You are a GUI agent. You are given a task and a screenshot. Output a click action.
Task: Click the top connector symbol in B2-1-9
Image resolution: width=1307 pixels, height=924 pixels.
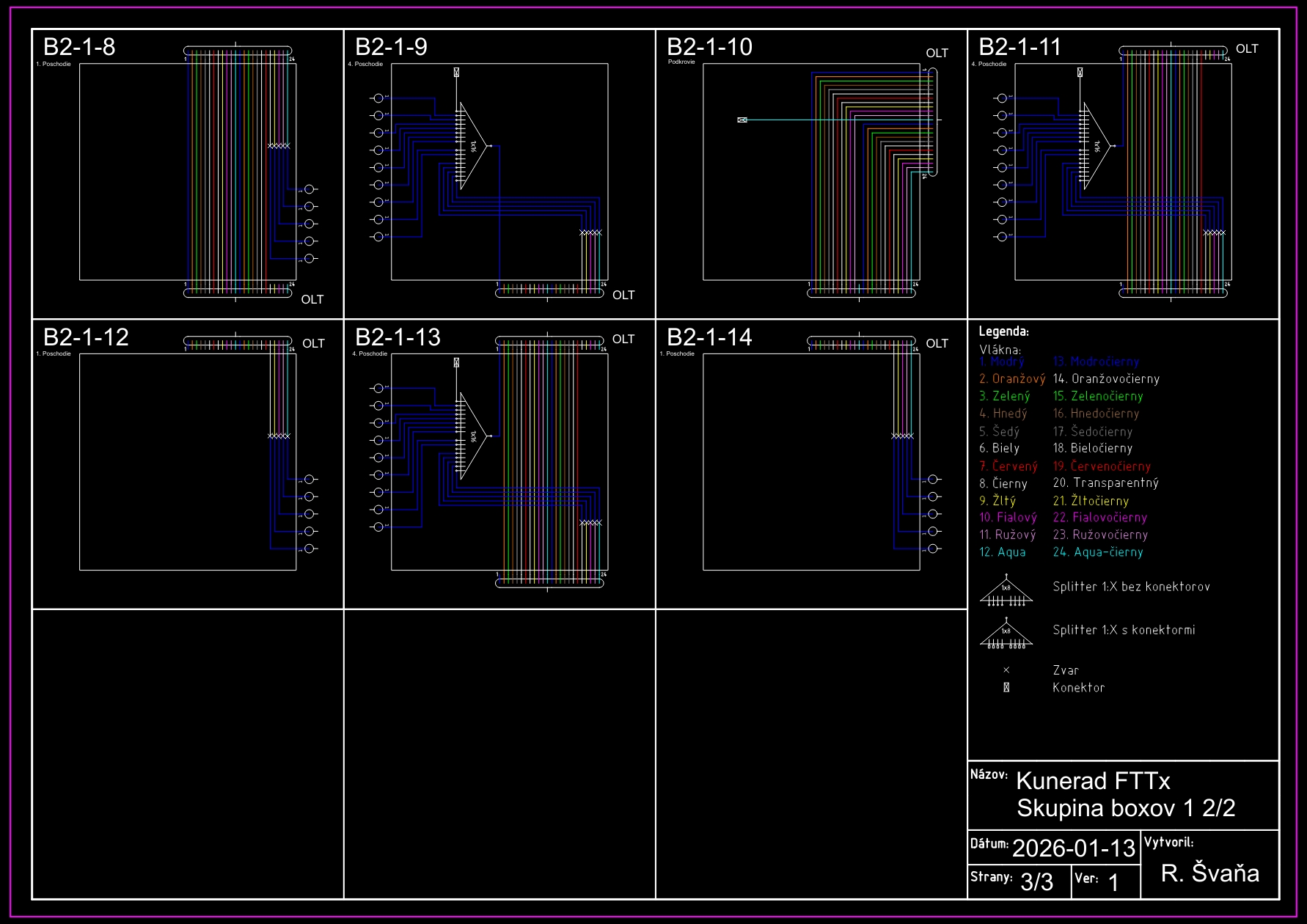pos(456,73)
